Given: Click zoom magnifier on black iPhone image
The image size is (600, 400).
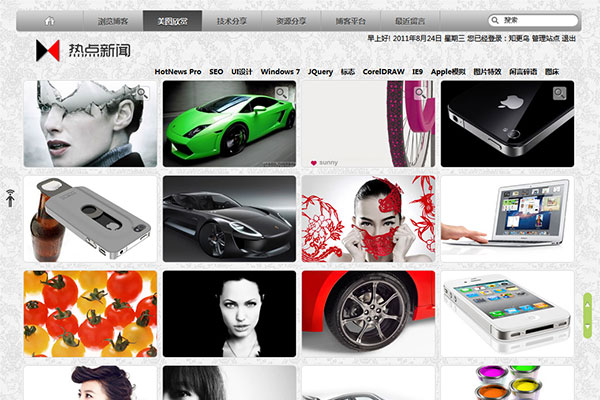Looking at the screenshot, I should [560, 93].
